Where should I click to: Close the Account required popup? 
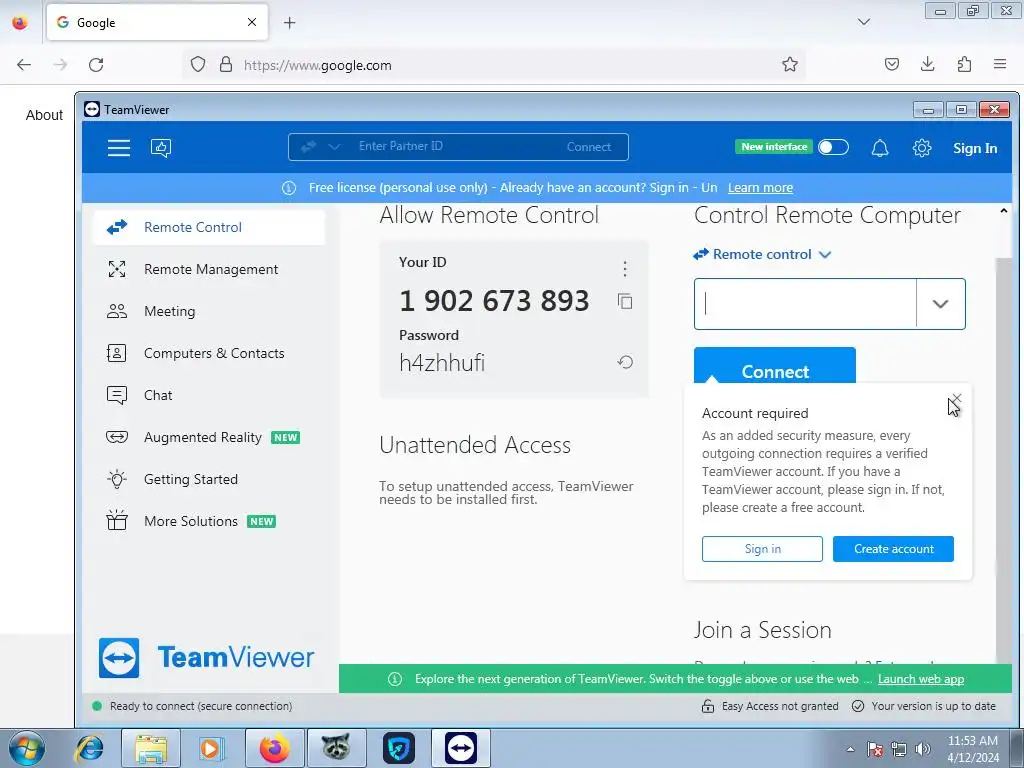point(957,398)
